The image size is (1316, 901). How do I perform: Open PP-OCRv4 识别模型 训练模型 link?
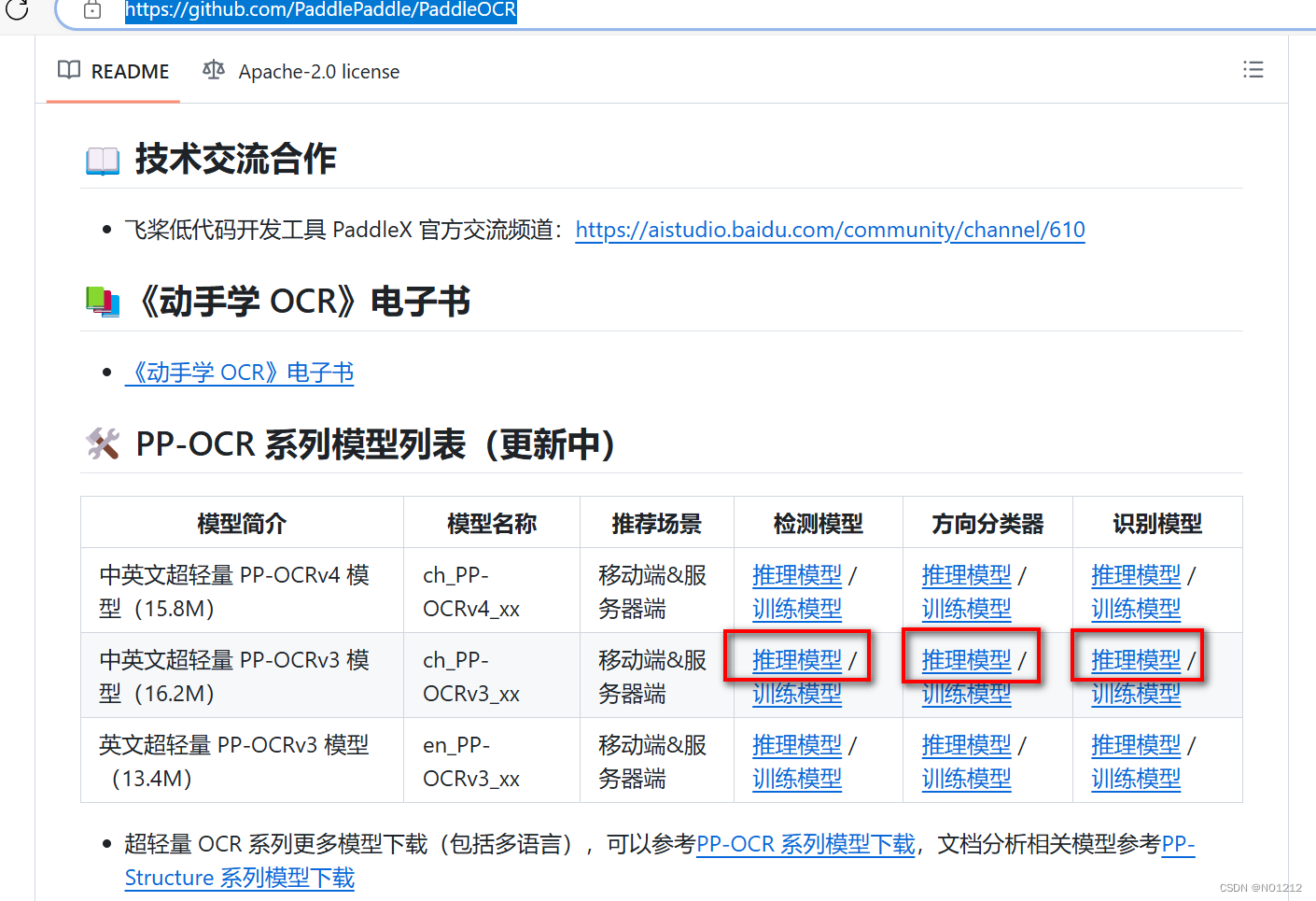coord(1136,609)
